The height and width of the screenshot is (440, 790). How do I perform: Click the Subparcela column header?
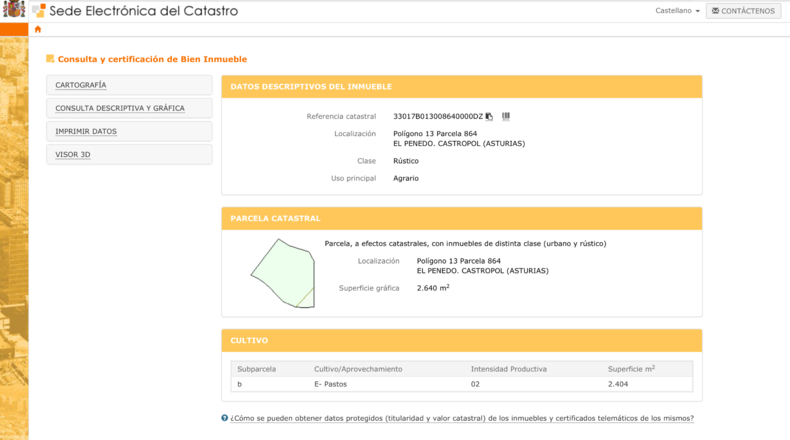pos(256,369)
